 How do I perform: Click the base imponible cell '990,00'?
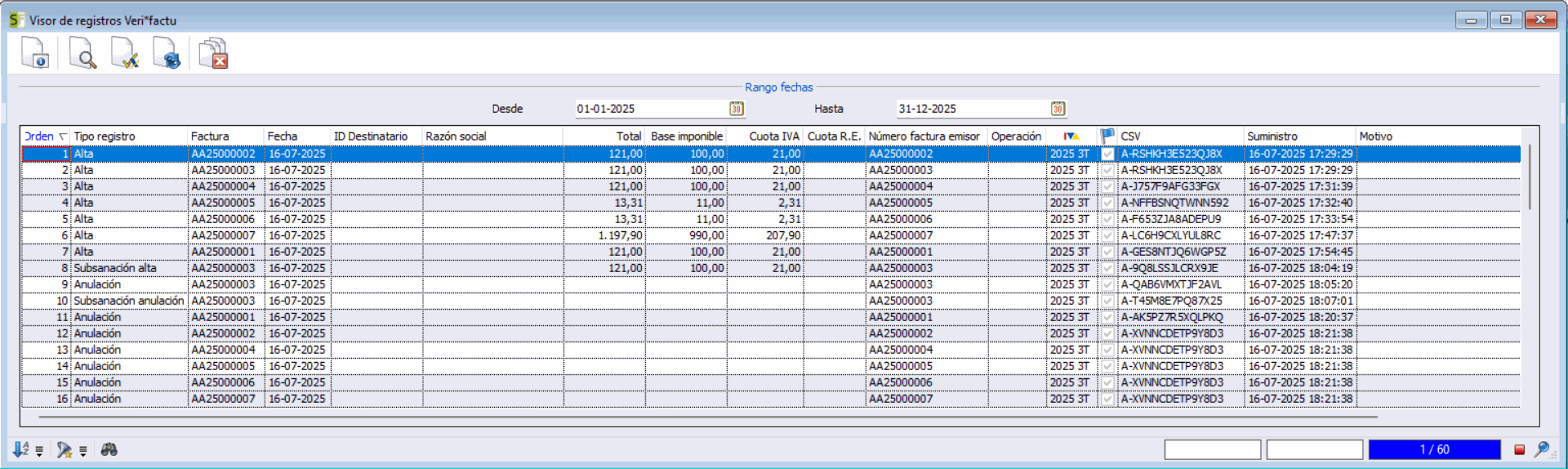point(686,235)
